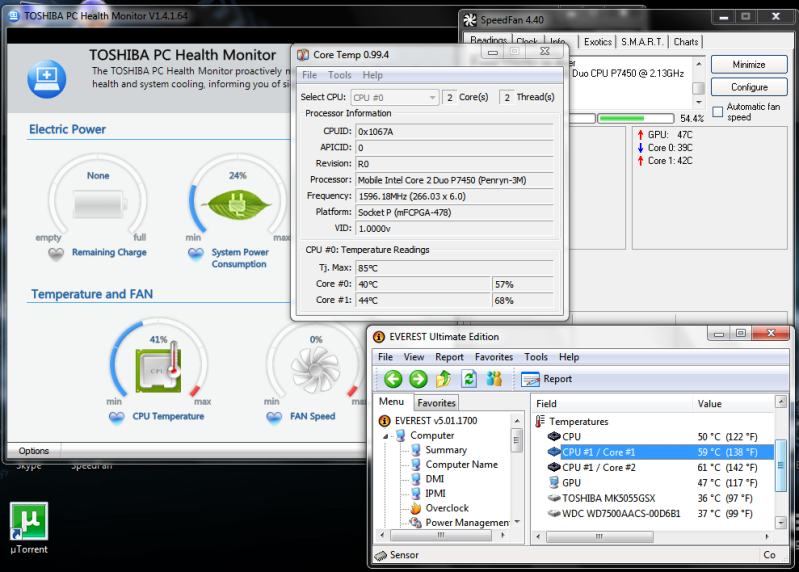This screenshot has width=799, height=572.
Task: Click the CPU Temperature link
Action: pos(168,416)
